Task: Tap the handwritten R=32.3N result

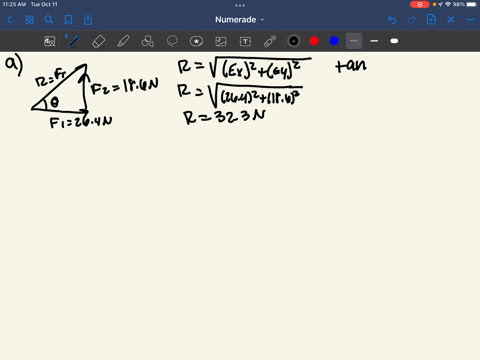Action: tap(224, 116)
